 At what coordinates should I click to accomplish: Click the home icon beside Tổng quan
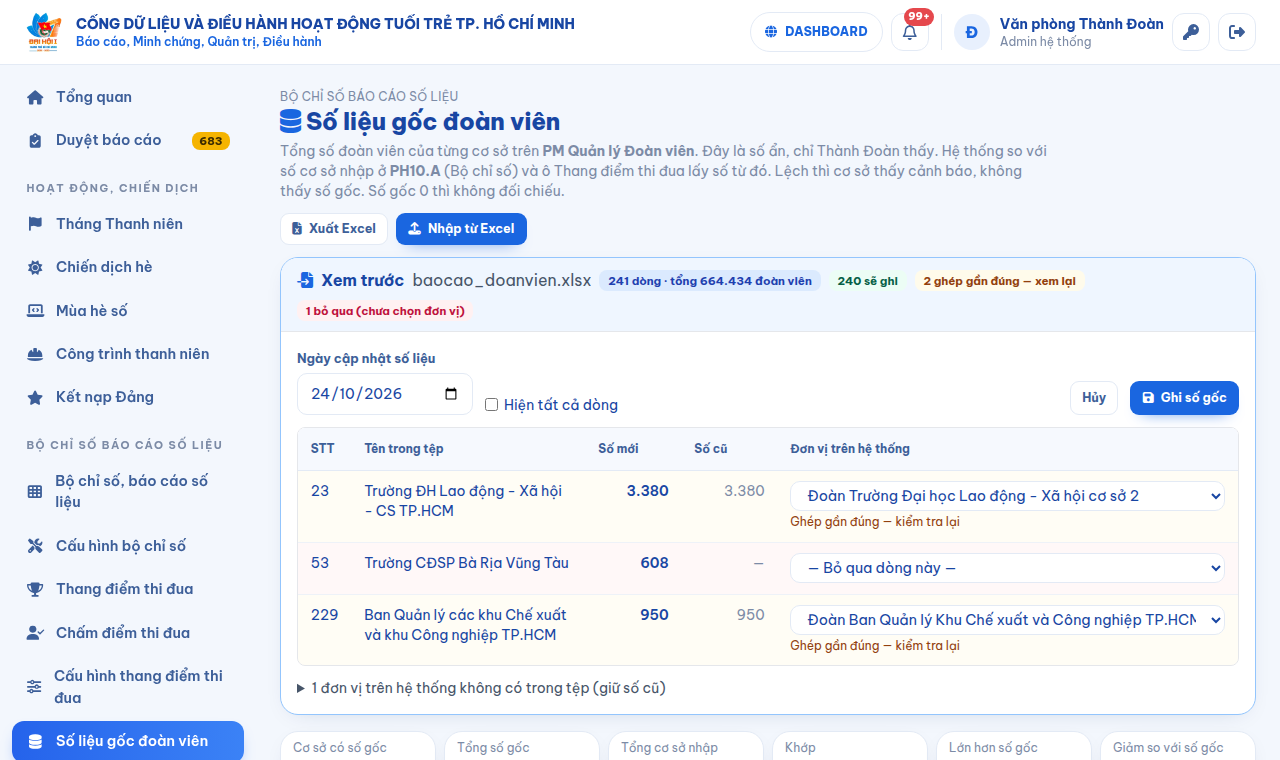(x=35, y=97)
